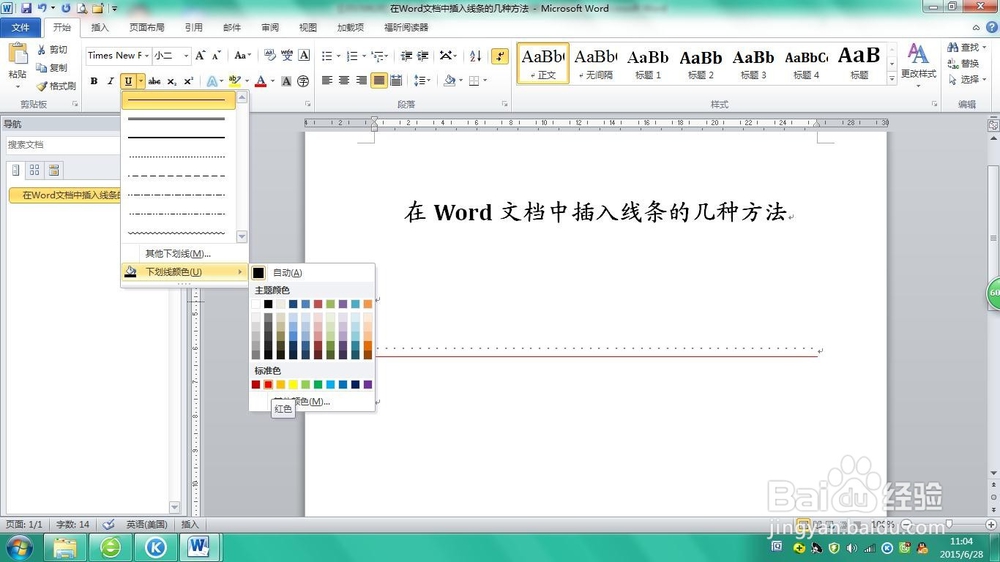
Task: Choose the dotted underline style
Action: click(x=177, y=156)
